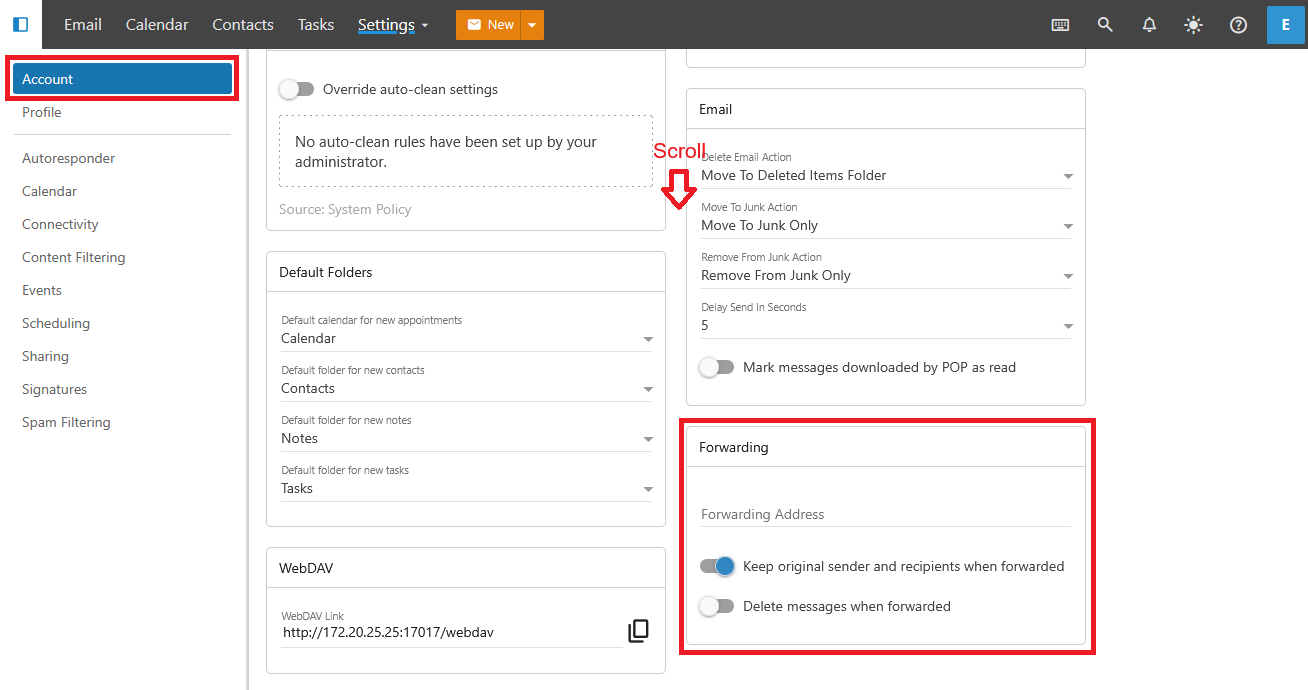Open the help question mark icon

(1238, 25)
